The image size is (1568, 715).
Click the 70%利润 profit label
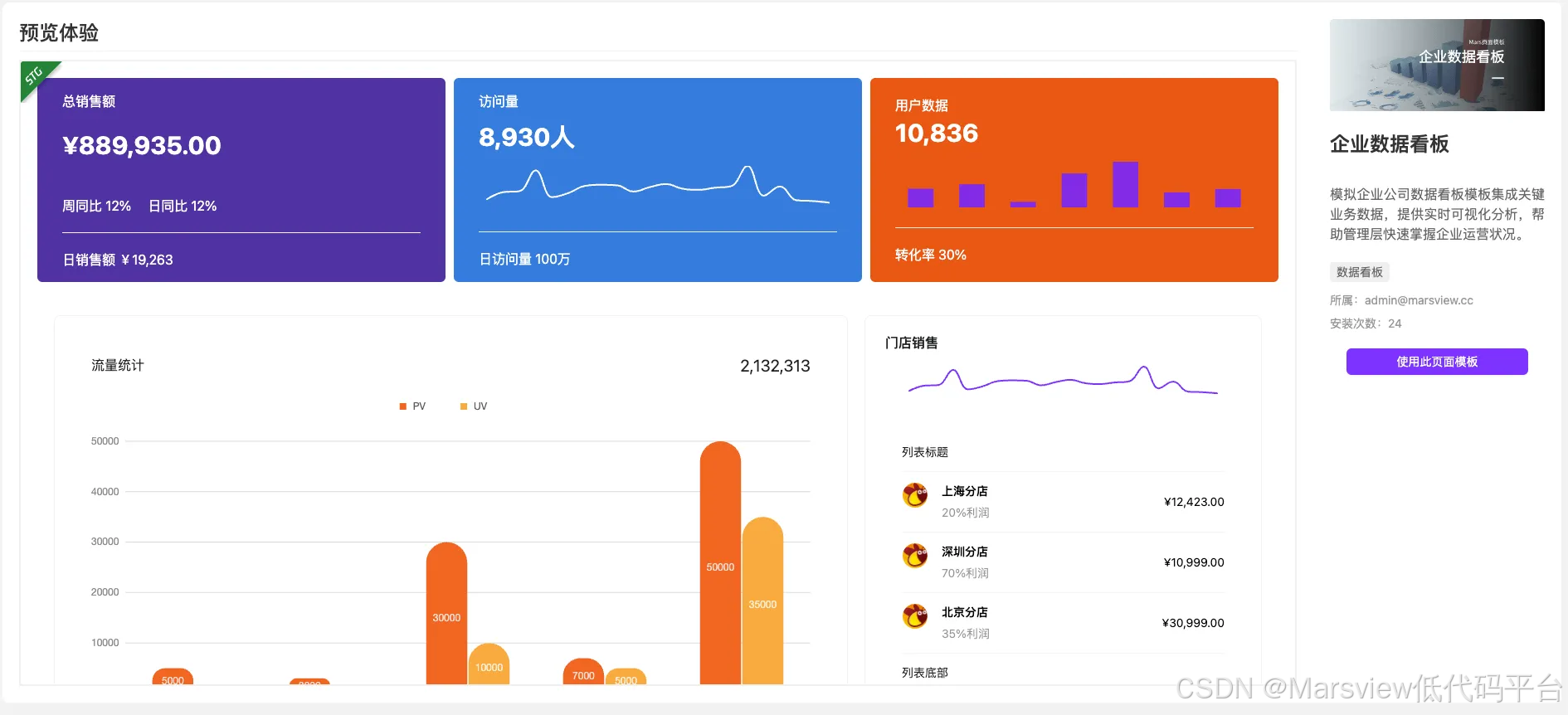965,573
